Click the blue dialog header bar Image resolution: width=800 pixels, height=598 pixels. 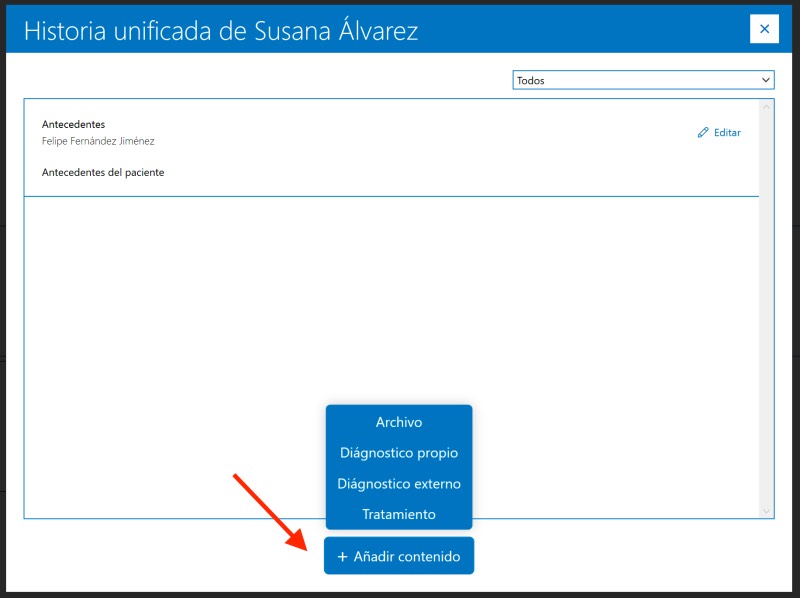pos(580,29)
